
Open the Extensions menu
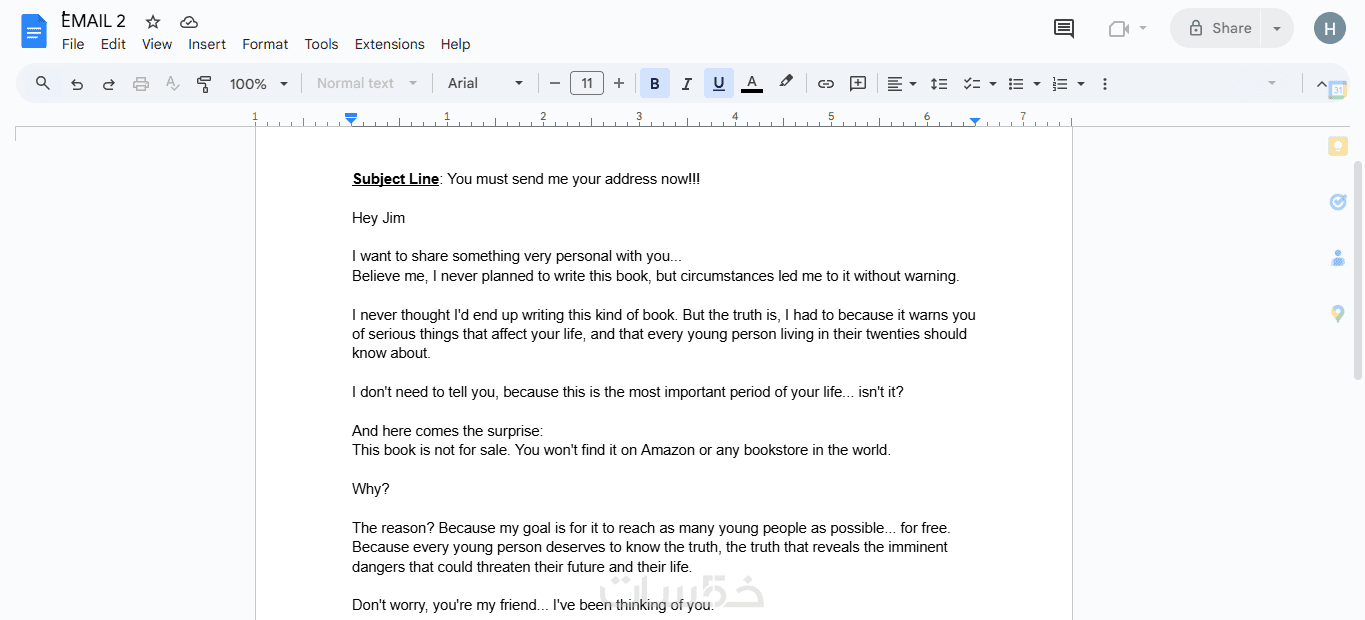(x=390, y=44)
